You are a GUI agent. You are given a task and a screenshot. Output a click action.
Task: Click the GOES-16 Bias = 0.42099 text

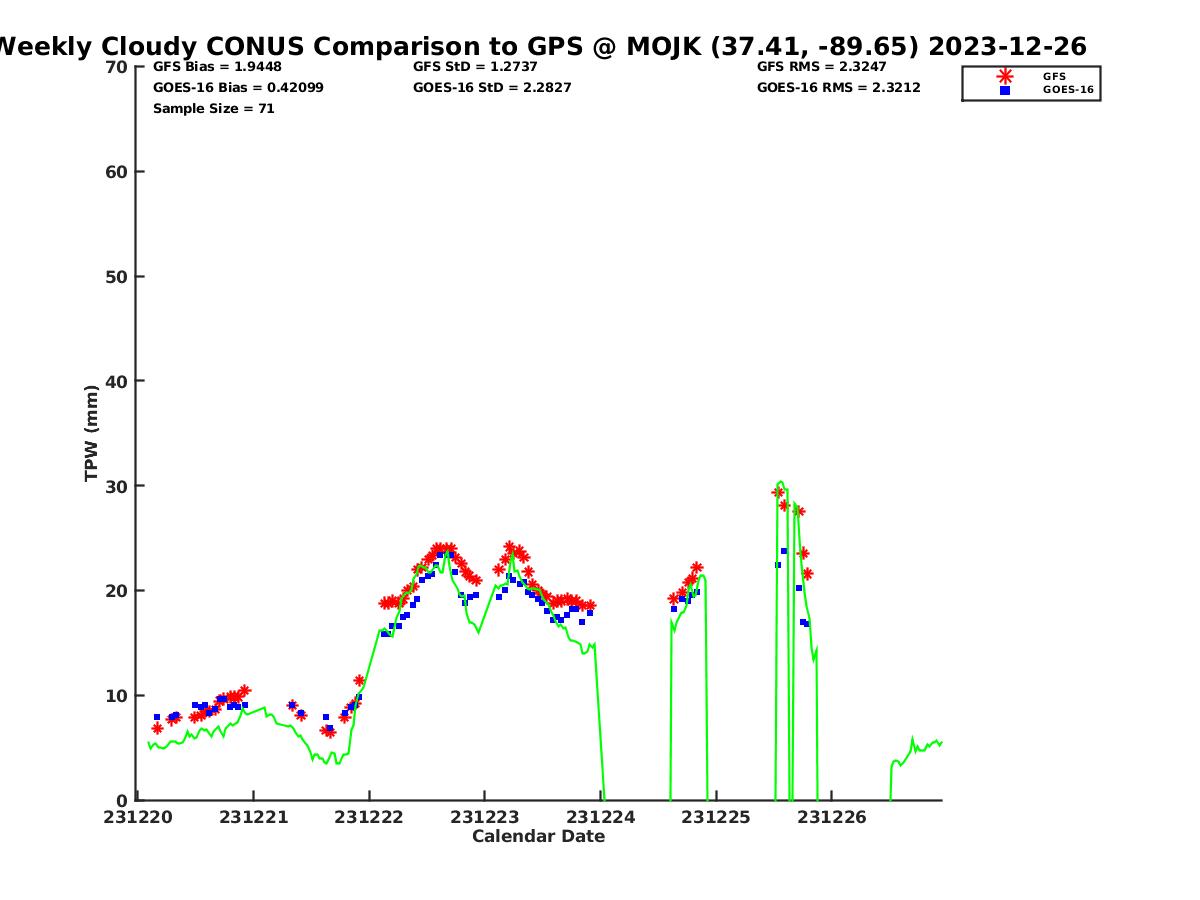238,88
